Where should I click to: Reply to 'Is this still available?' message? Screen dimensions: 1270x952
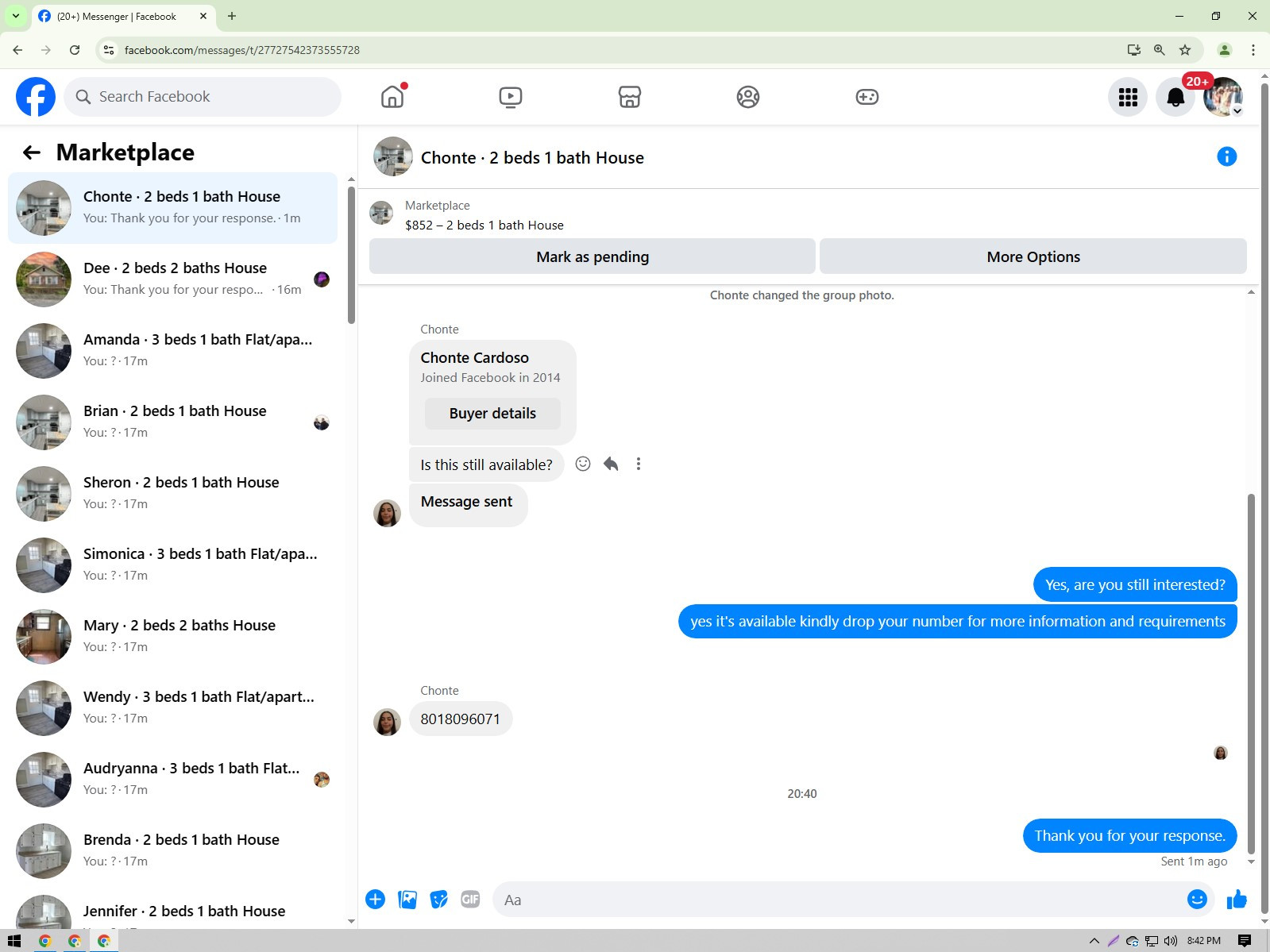point(611,464)
